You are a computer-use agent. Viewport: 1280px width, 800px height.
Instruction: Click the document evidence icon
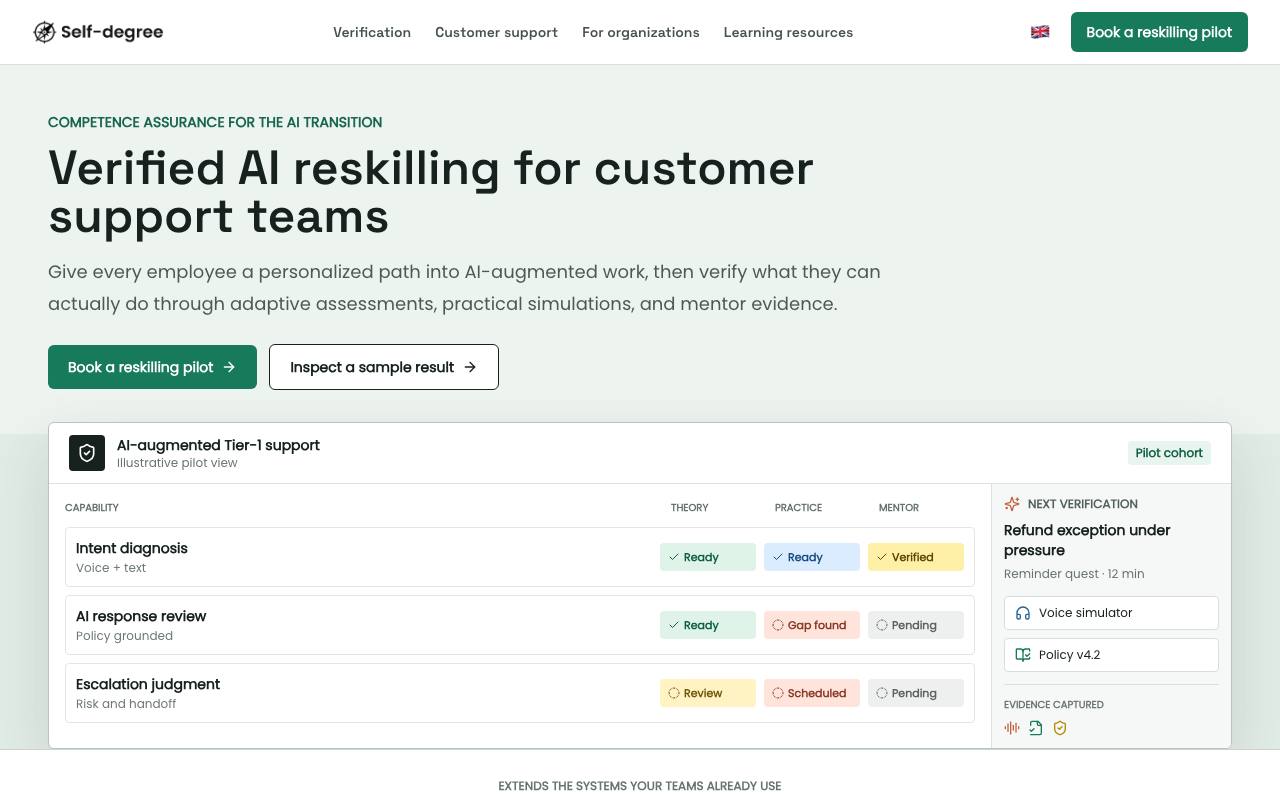pyautogui.click(x=1036, y=728)
